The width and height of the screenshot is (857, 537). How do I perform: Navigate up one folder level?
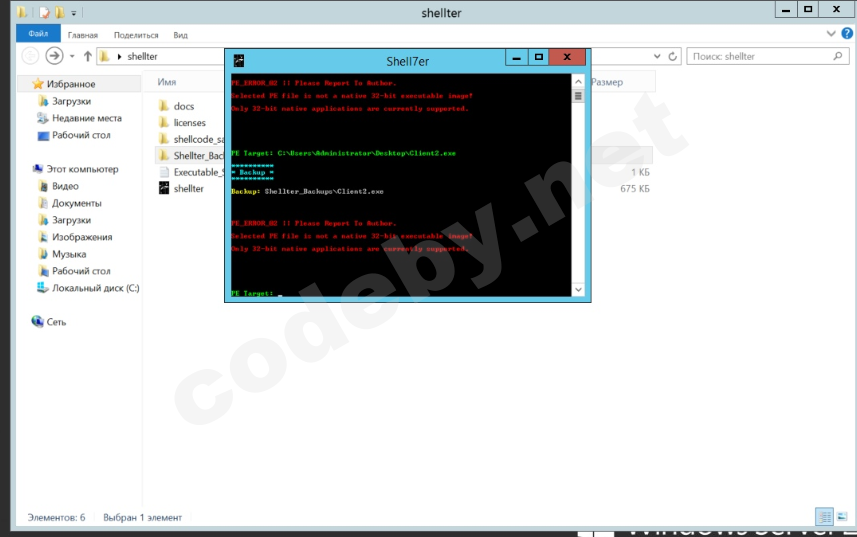(x=87, y=56)
